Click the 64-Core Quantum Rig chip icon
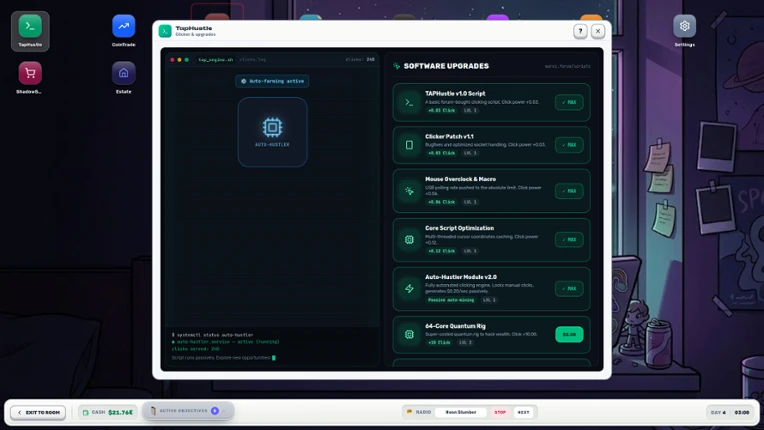Screen dimensions: 764x430 (x=409, y=334)
